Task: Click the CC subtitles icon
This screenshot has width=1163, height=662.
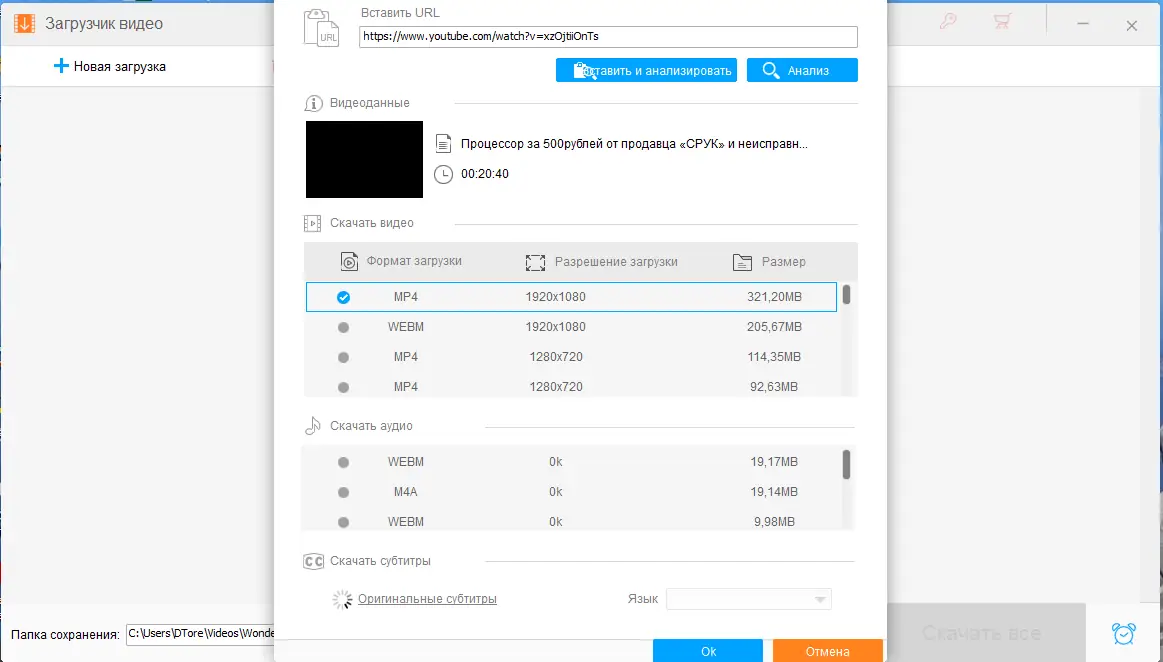Action: tap(313, 561)
